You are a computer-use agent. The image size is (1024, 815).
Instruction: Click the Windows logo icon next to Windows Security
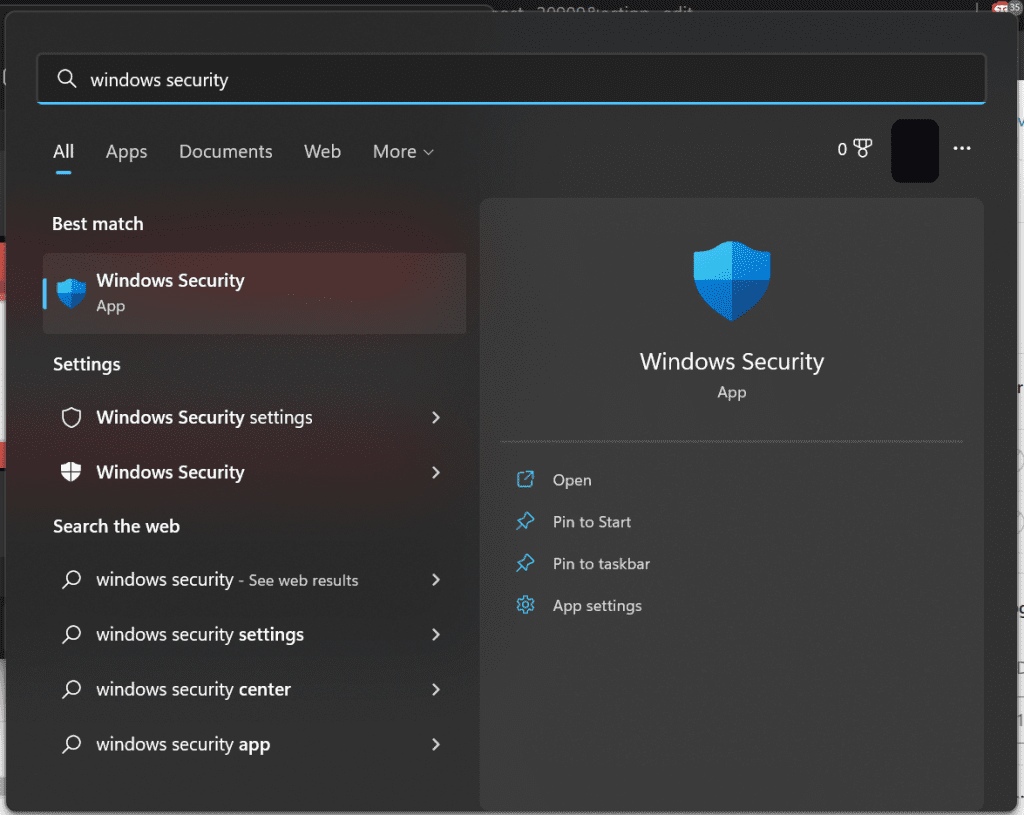point(70,472)
